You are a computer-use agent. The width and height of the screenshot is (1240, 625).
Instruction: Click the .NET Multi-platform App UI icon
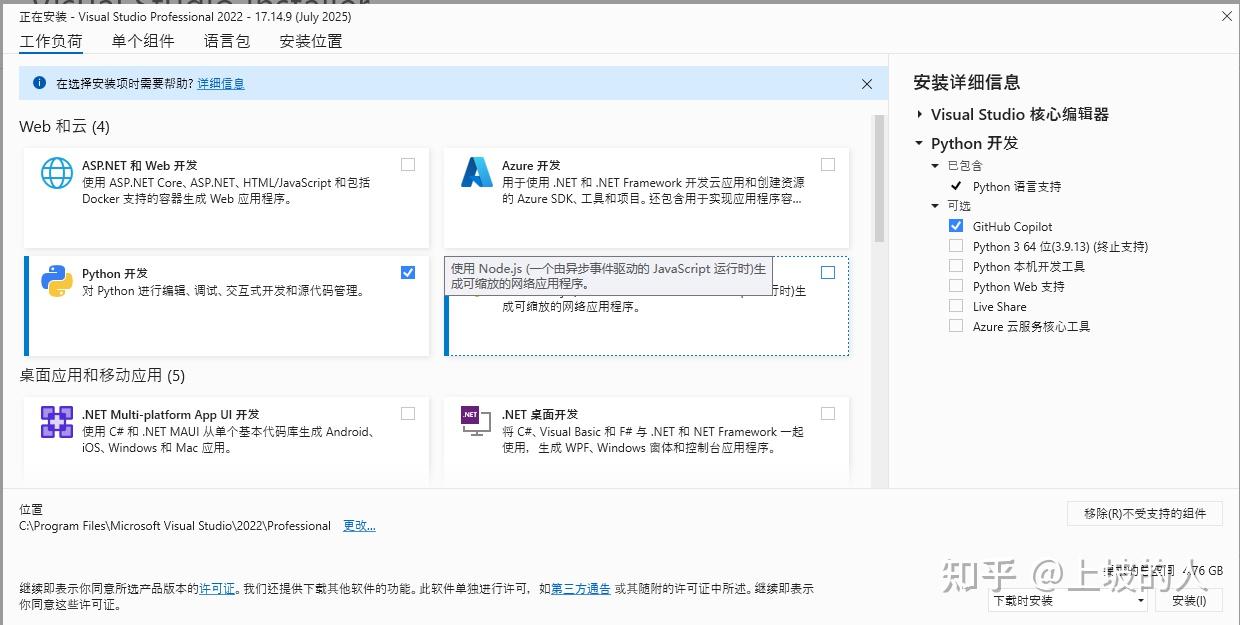57,421
